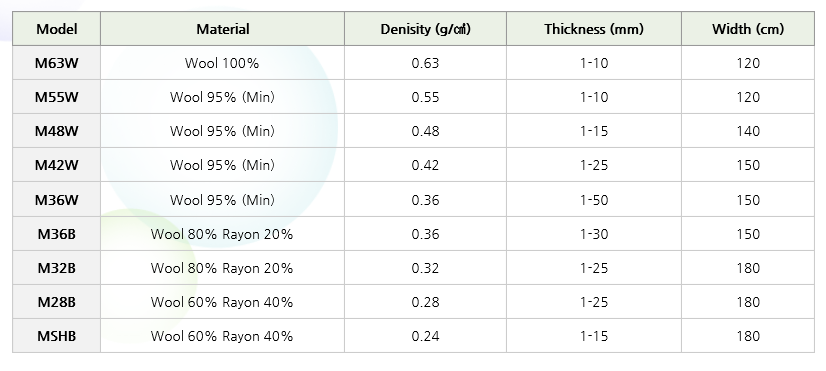Click the Denisity (g/㎤) column header
Screen dimensions: 826x371
pos(425,29)
